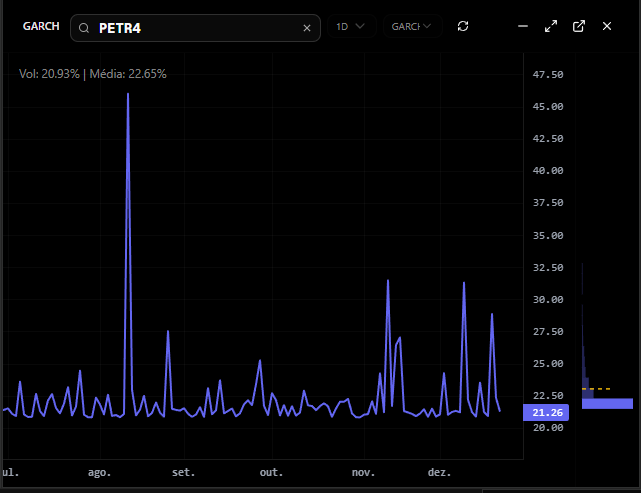The width and height of the screenshot is (641, 493).
Task: Open the 1D timeframe dropdown
Action: (350, 26)
